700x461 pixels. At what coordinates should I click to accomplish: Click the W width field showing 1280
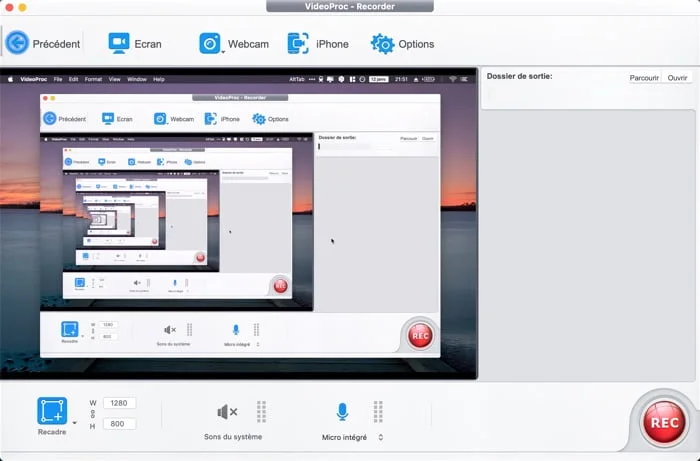click(x=119, y=403)
